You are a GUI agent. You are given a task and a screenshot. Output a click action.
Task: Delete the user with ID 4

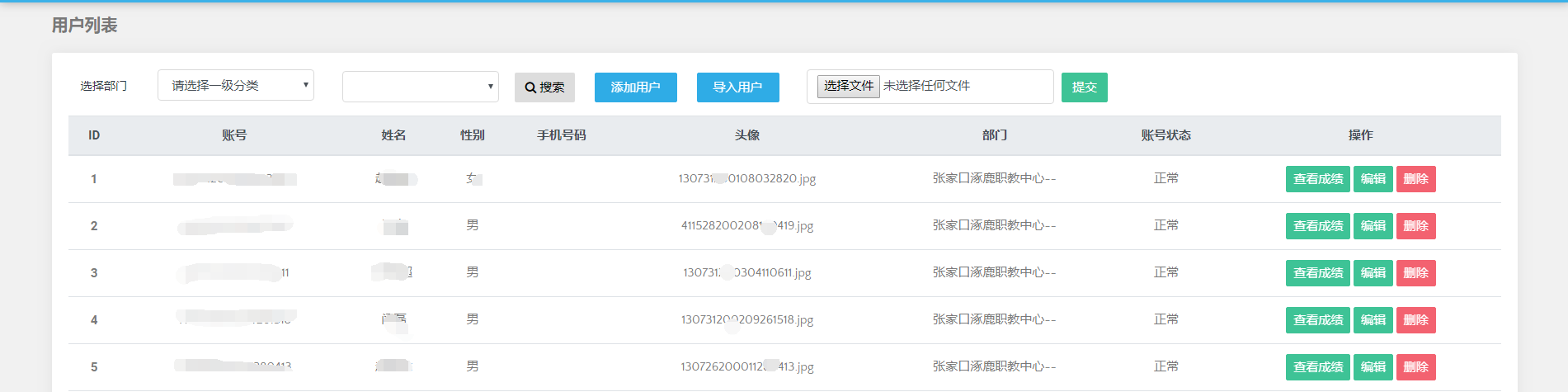pyautogui.click(x=1415, y=320)
